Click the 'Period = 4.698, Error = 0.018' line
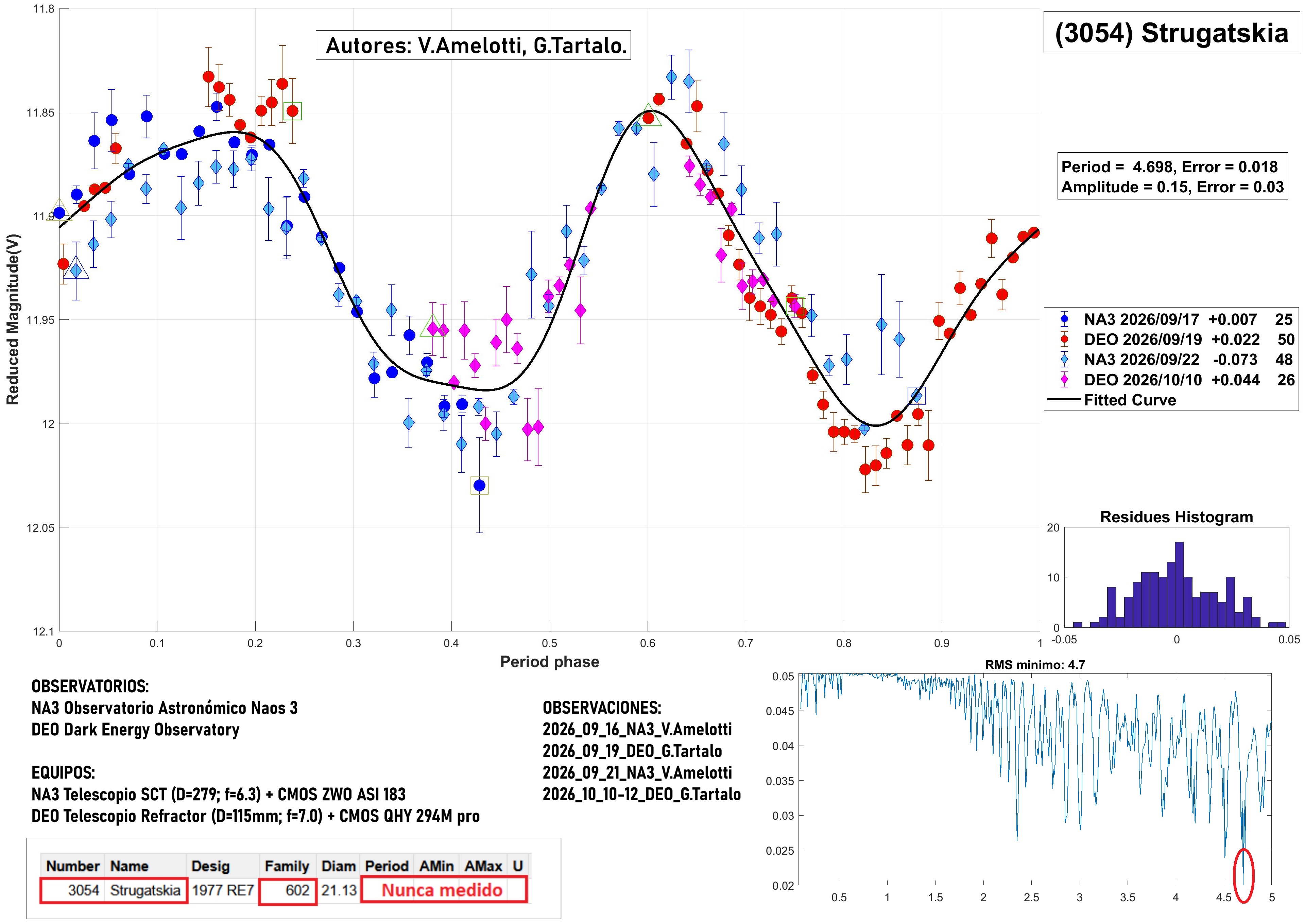Screen dimensions: 1304x924 1169,167
